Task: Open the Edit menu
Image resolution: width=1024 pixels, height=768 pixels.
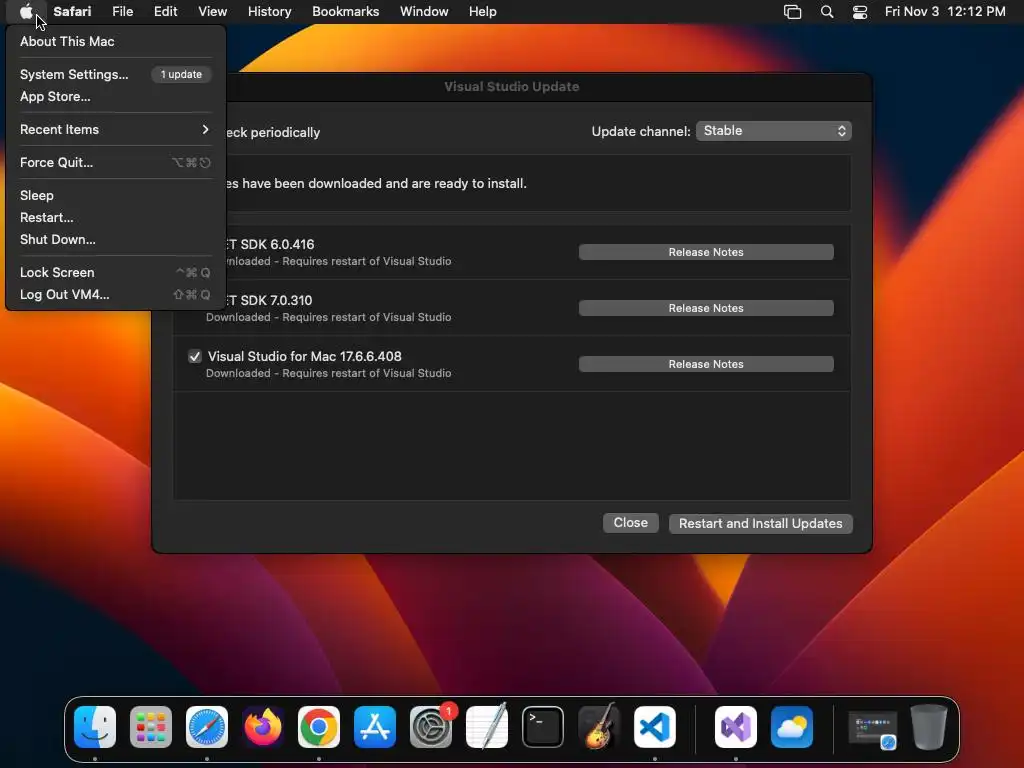Action: [x=165, y=12]
